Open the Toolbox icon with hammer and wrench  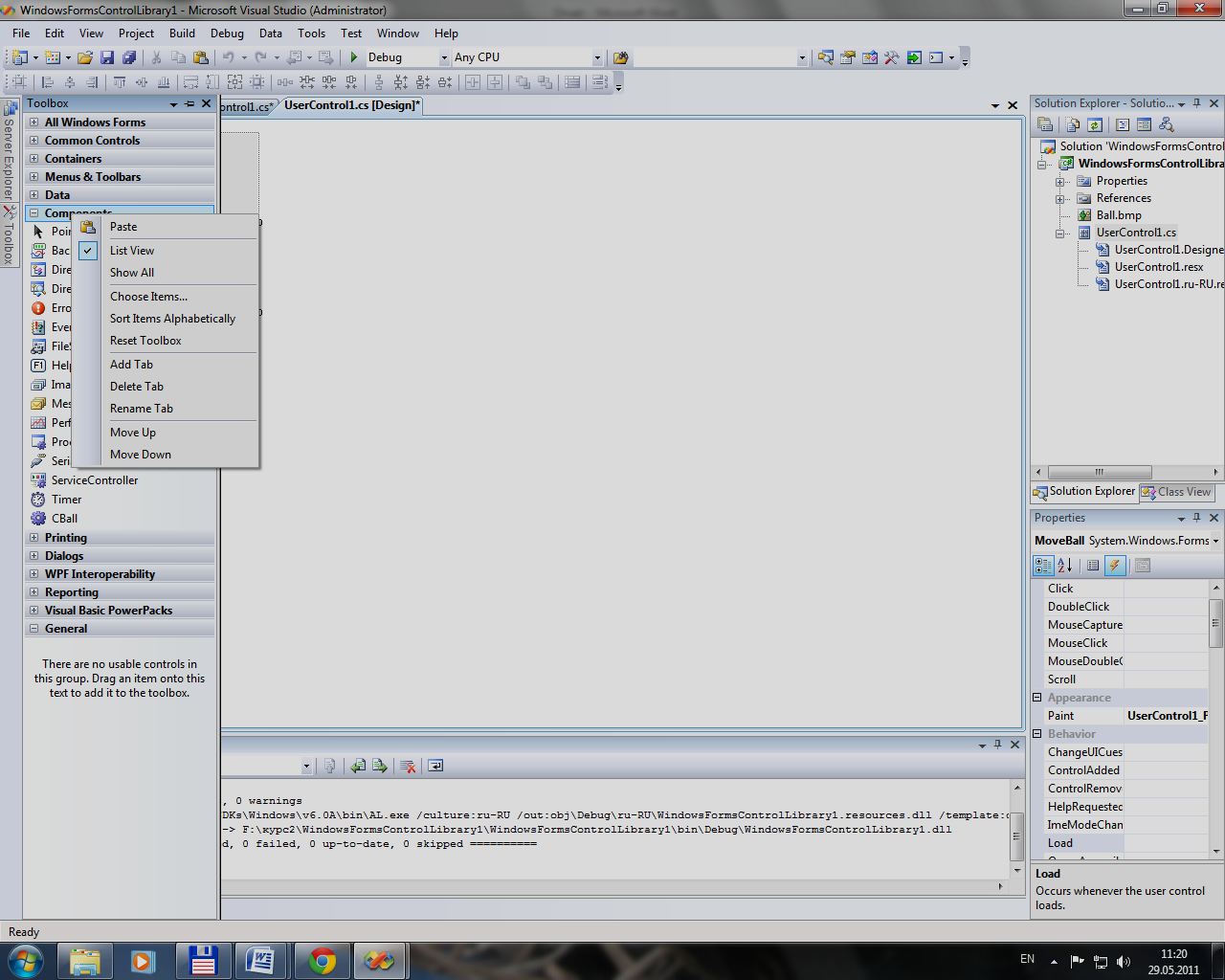pos(892,57)
